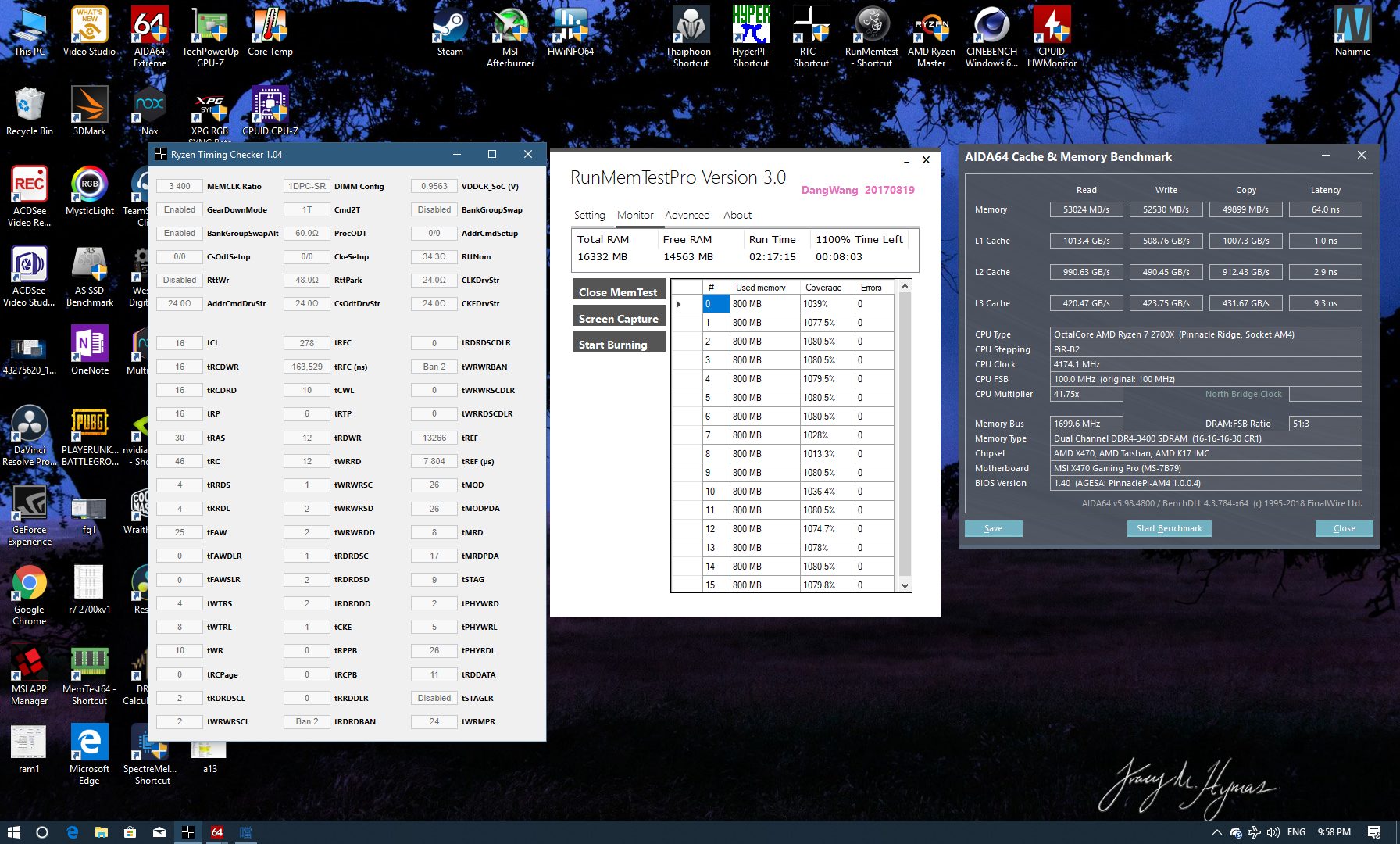
Task: Launch Thaiphoon shortcut on desktop
Action: pyautogui.click(x=691, y=37)
